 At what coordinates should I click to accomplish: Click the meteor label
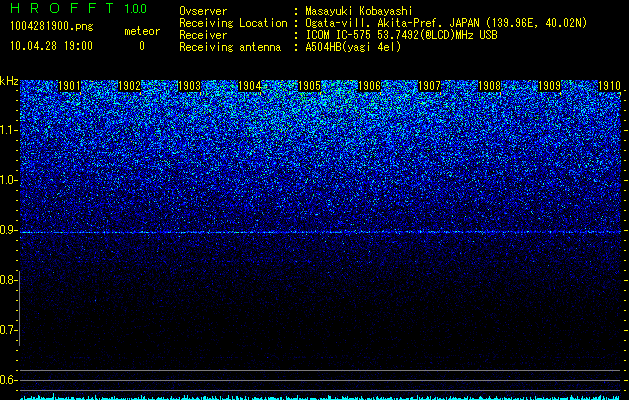pyautogui.click(x=142, y=31)
